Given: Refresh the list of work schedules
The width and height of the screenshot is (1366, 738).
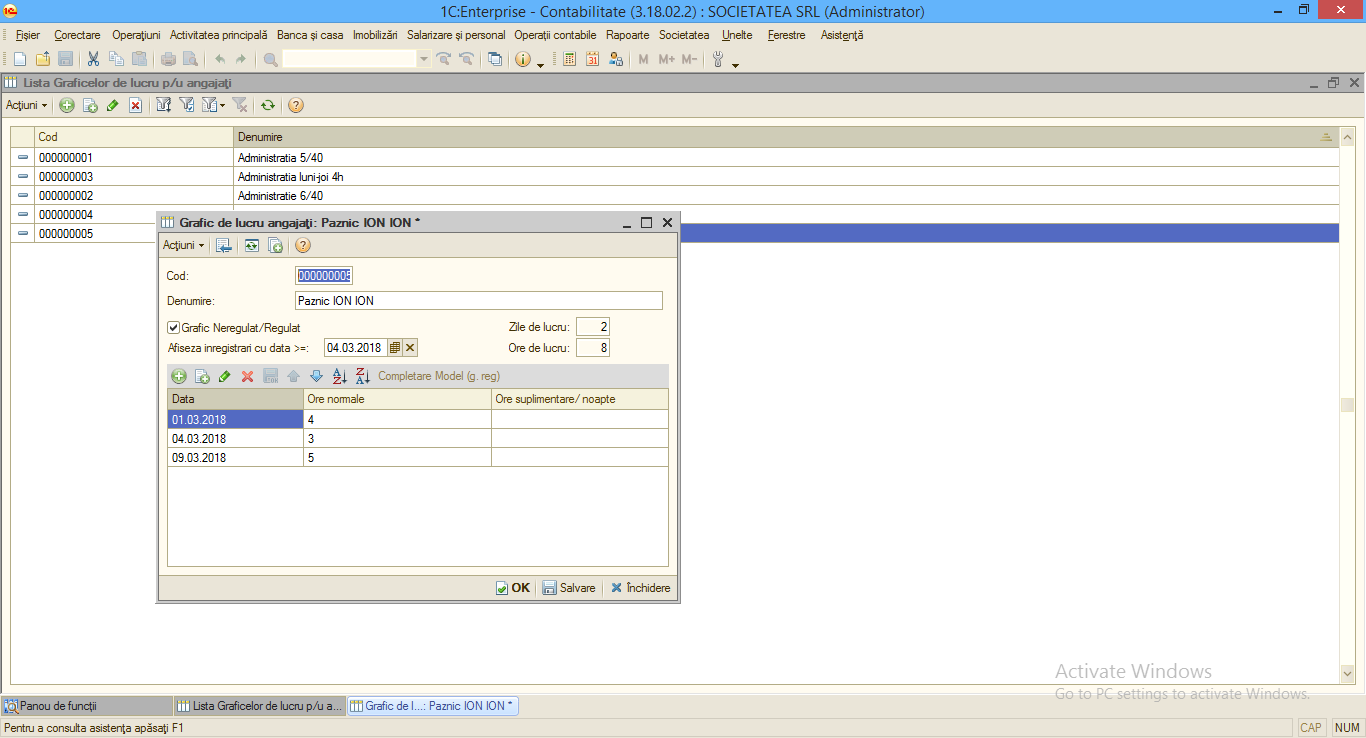Looking at the screenshot, I should tap(268, 105).
